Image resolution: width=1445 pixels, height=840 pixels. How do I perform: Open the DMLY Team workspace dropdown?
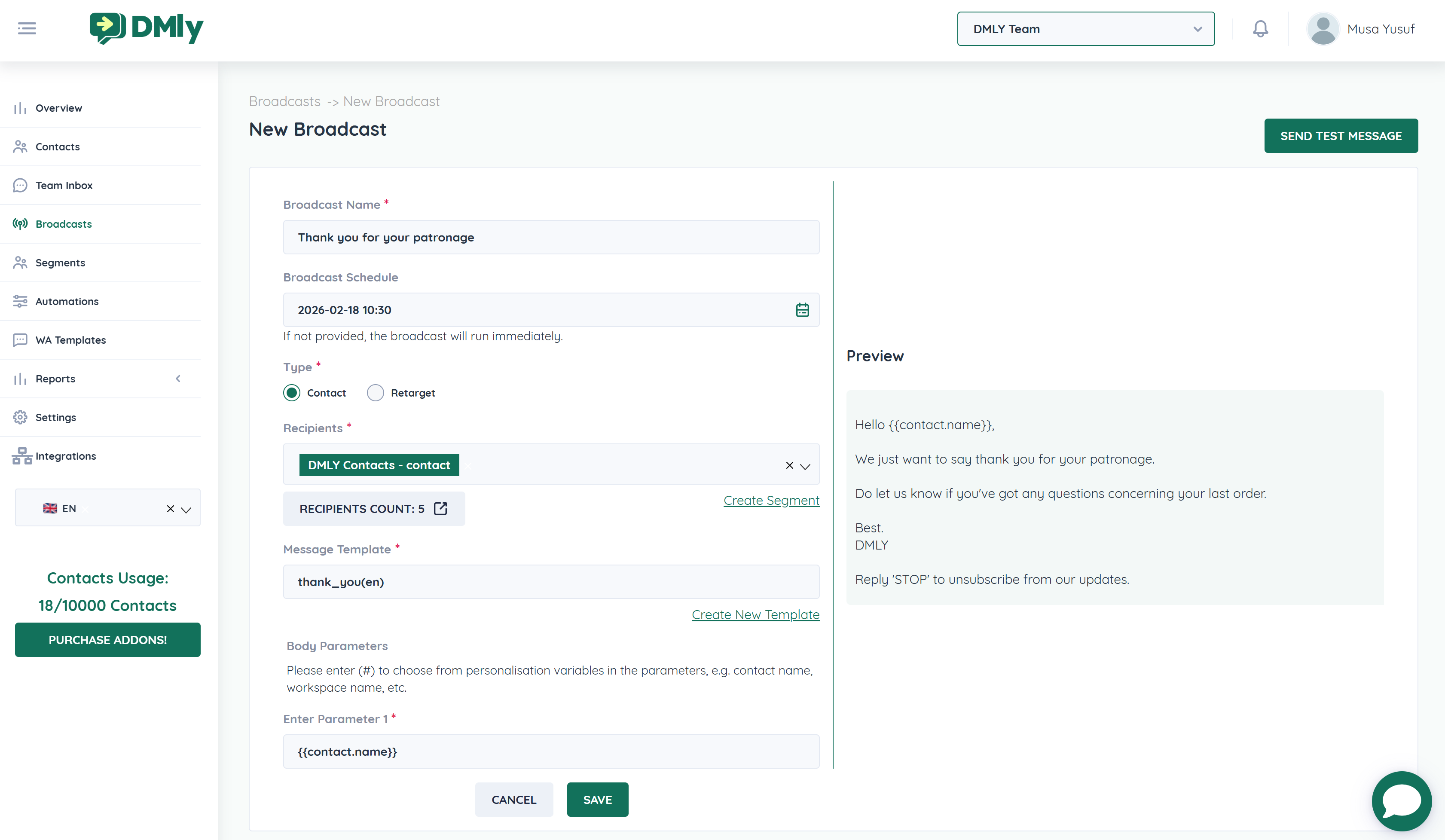click(x=1085, y=29)
